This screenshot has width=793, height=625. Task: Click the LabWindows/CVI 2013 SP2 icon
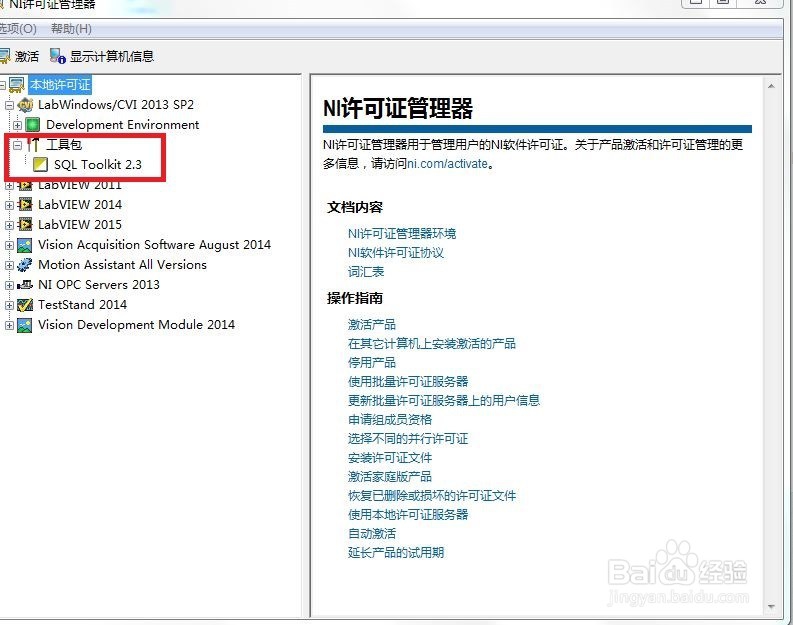(x=25, y=105)
